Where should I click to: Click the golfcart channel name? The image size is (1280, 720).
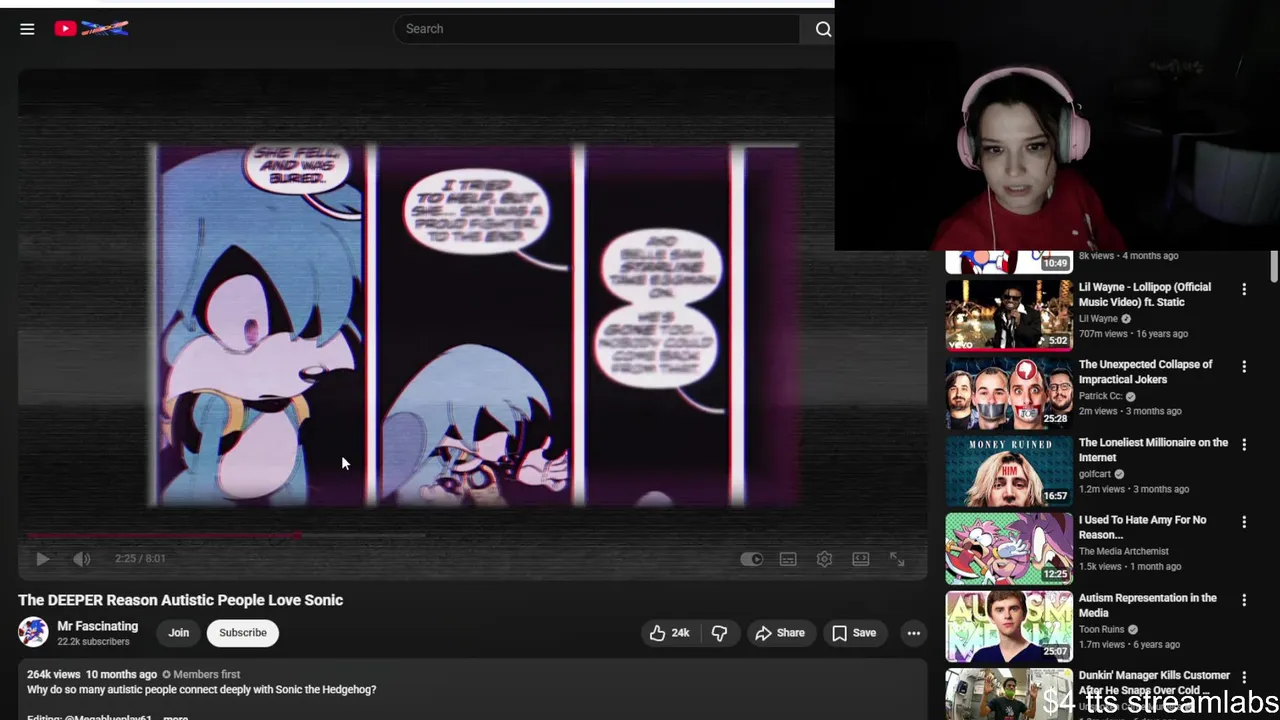(1095, 474)
